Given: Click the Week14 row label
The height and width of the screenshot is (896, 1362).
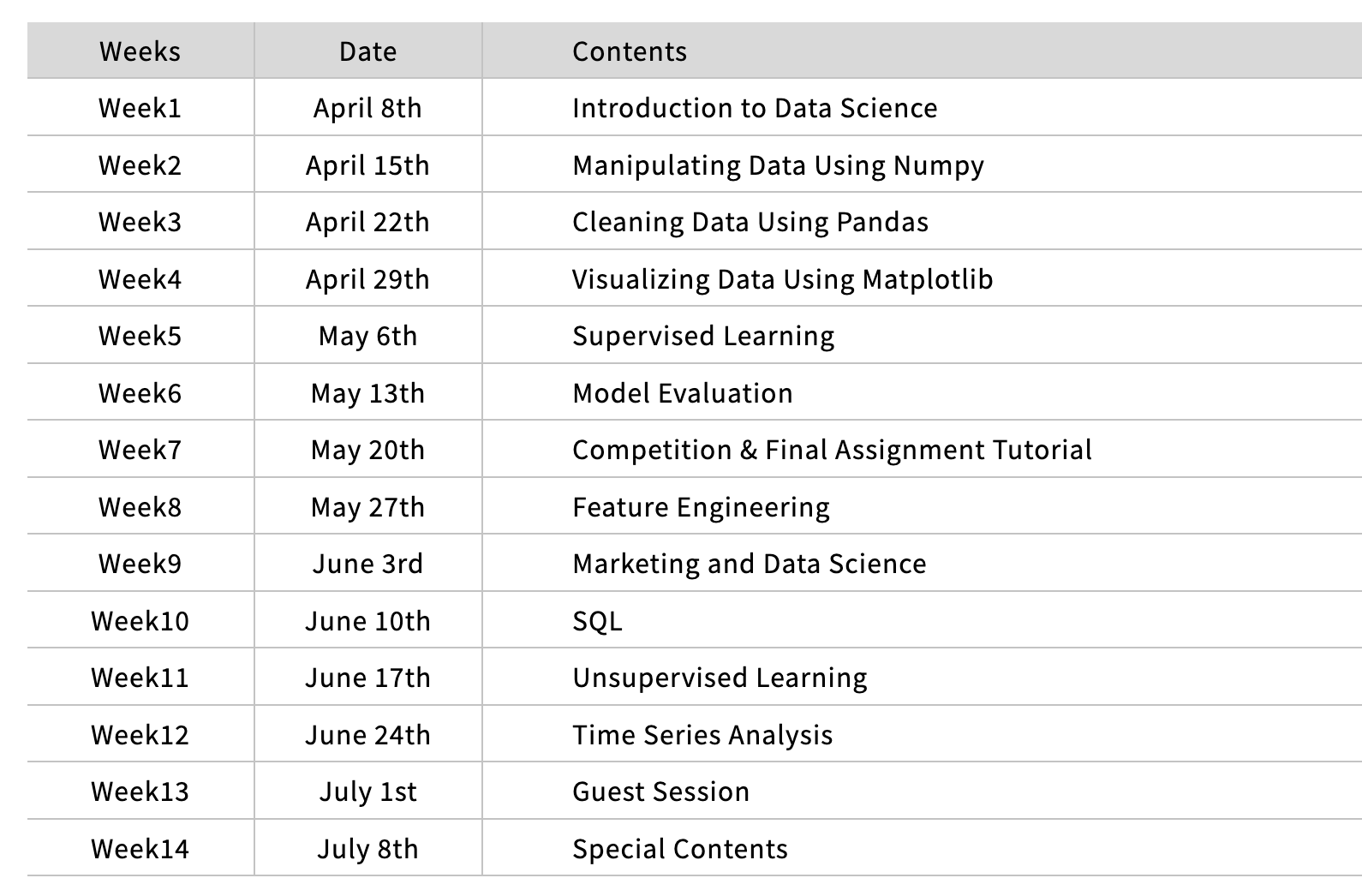Looking at the screenshot, I should pos(140,849).
